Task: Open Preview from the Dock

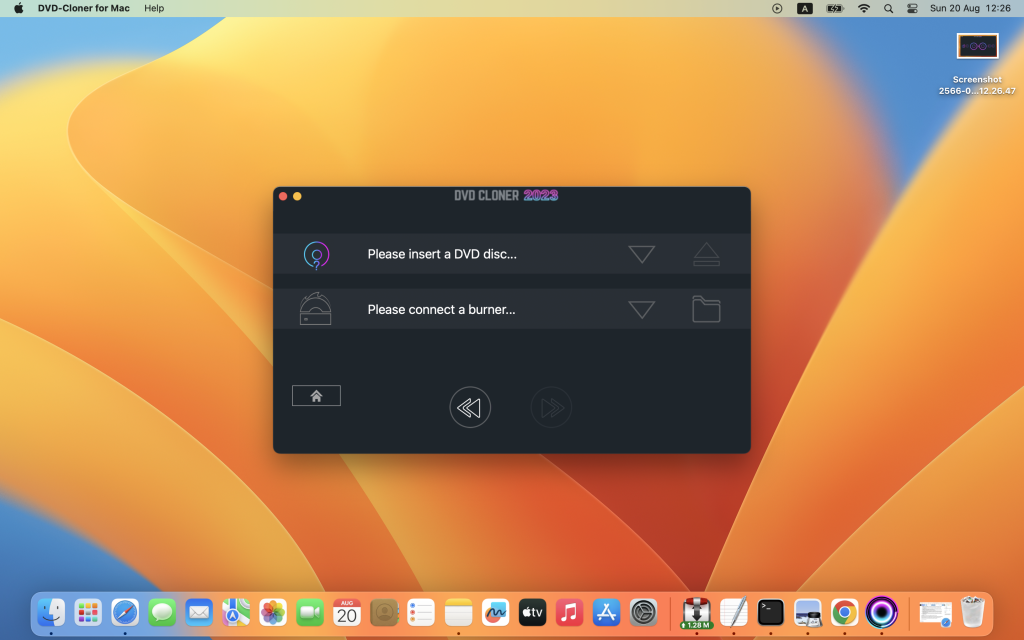Action: coord(808,613)
